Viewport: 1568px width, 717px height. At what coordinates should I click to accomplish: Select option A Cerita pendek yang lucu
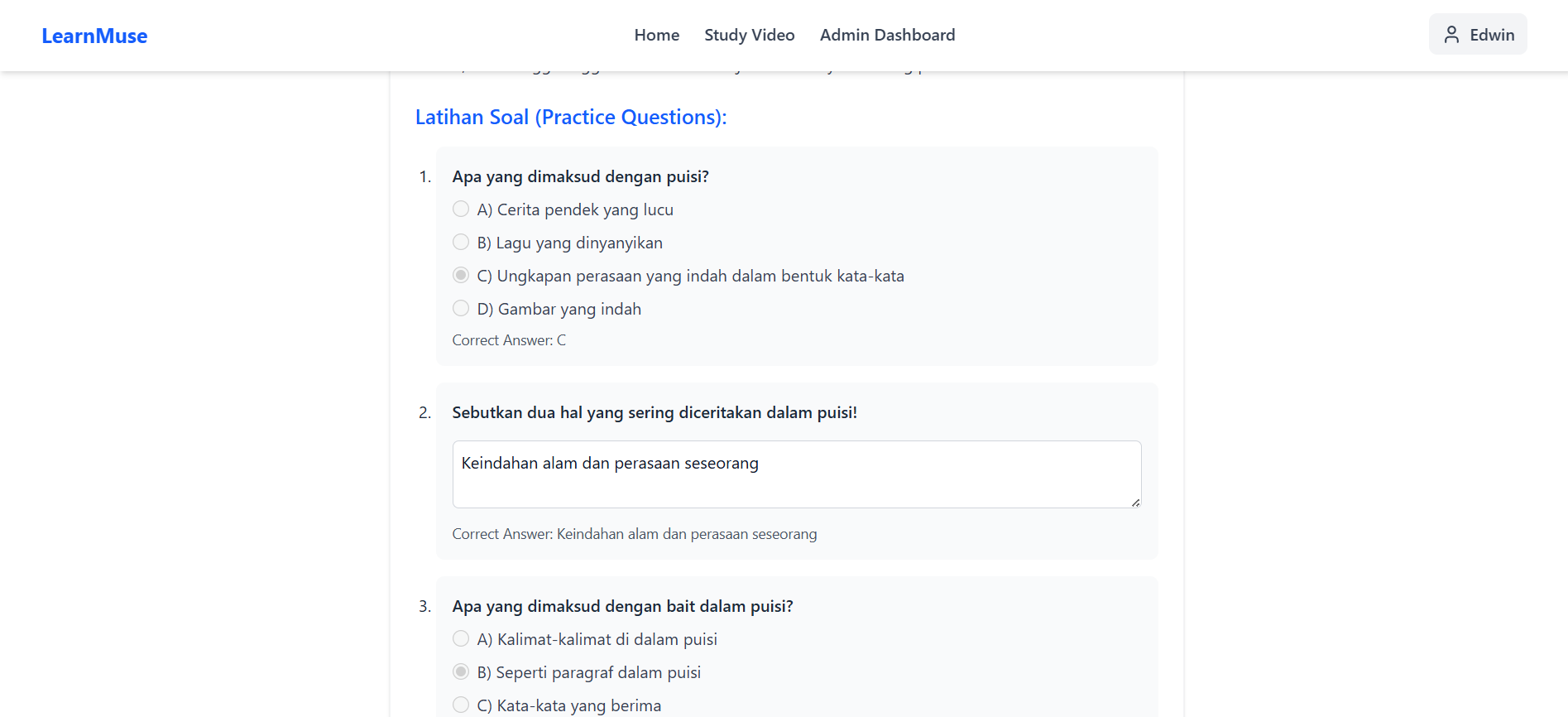tap(461, 209)
